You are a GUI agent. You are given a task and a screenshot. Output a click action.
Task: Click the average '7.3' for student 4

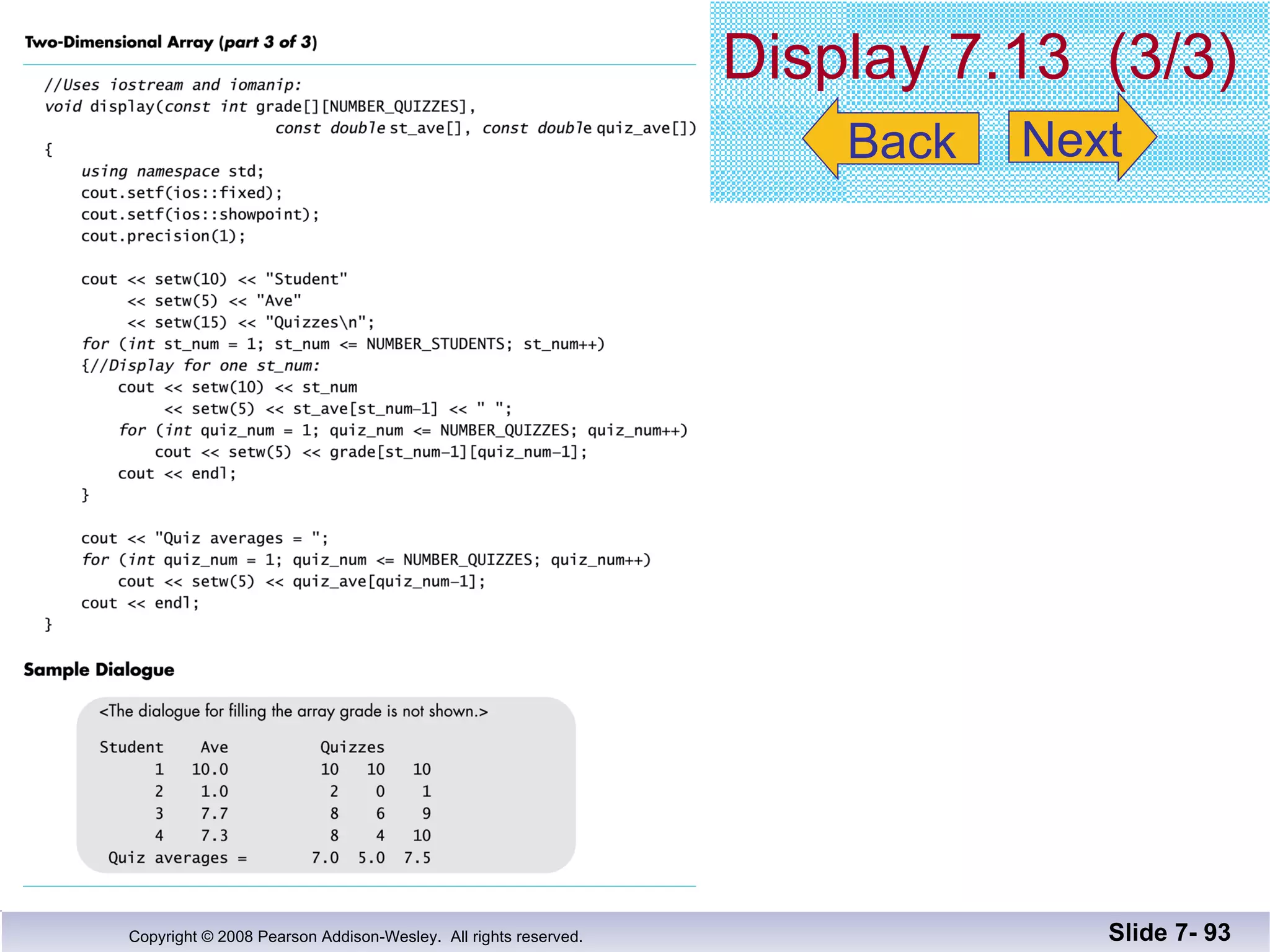215,835
